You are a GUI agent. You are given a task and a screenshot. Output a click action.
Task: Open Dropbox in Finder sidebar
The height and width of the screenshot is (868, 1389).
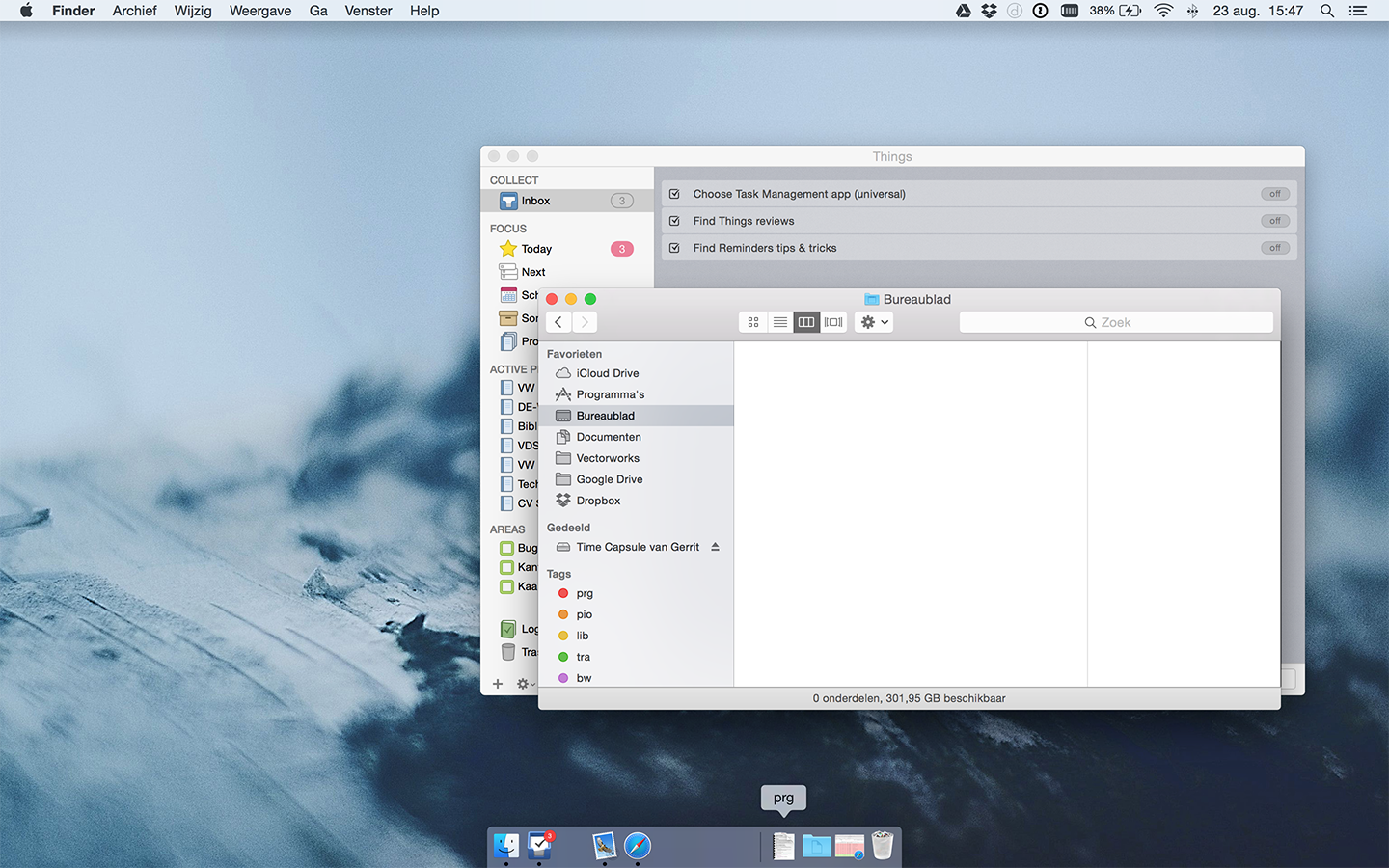(637, 501)
